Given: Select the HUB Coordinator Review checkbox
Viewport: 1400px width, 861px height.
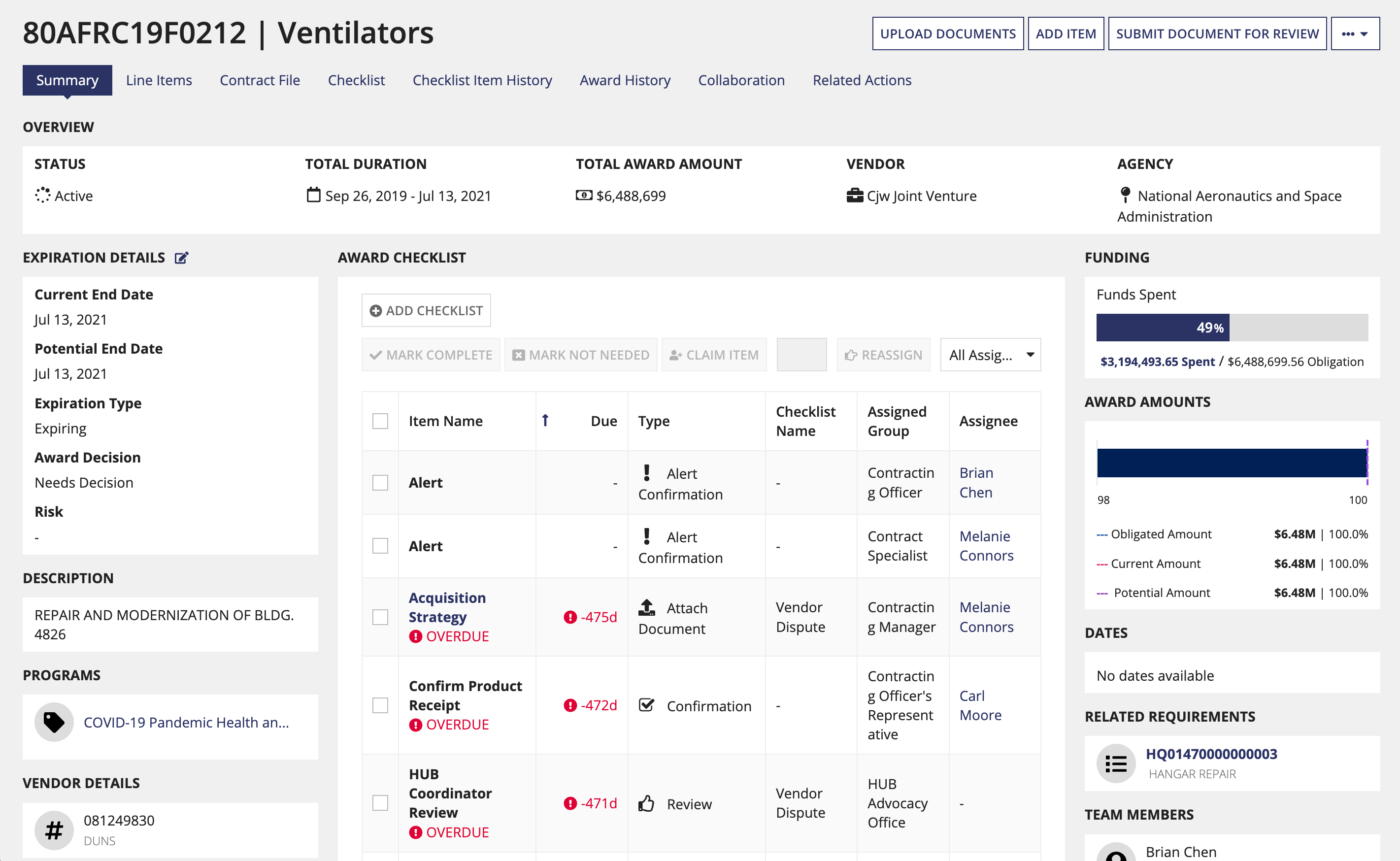Looking at the screenshot, I should point(380,803).
